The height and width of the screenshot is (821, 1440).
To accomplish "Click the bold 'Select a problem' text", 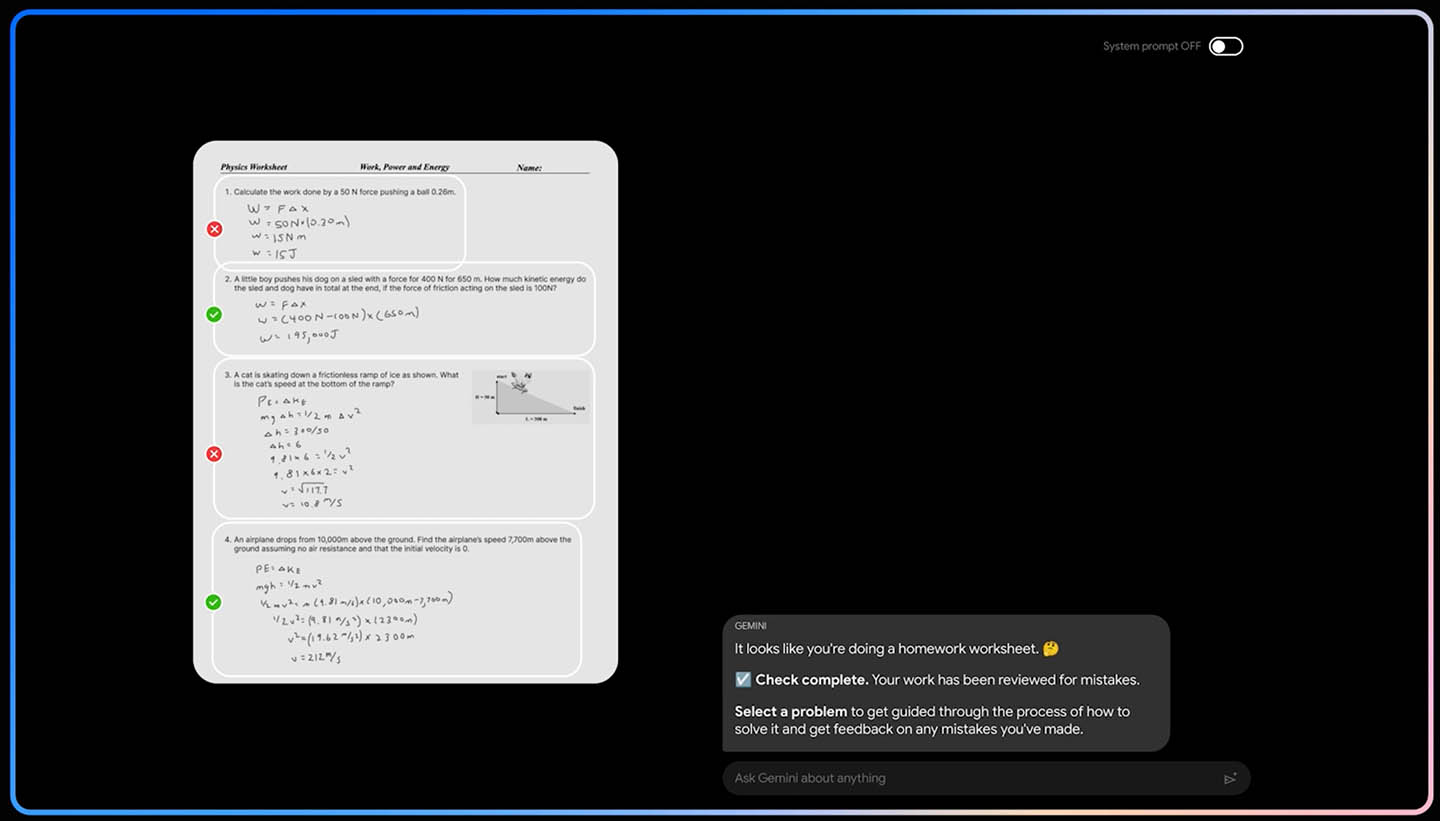I will coord(791,712).
